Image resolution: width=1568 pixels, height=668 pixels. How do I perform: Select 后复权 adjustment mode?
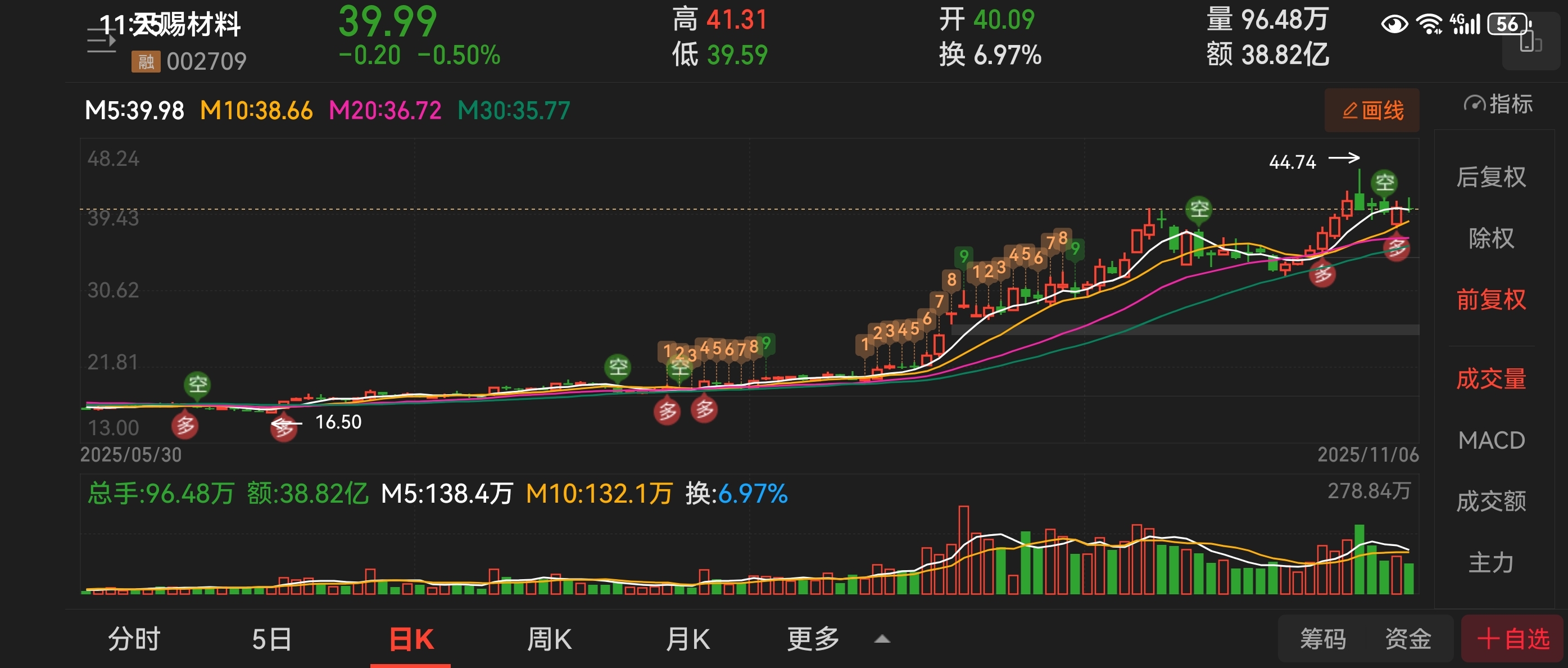[1490, 177]
